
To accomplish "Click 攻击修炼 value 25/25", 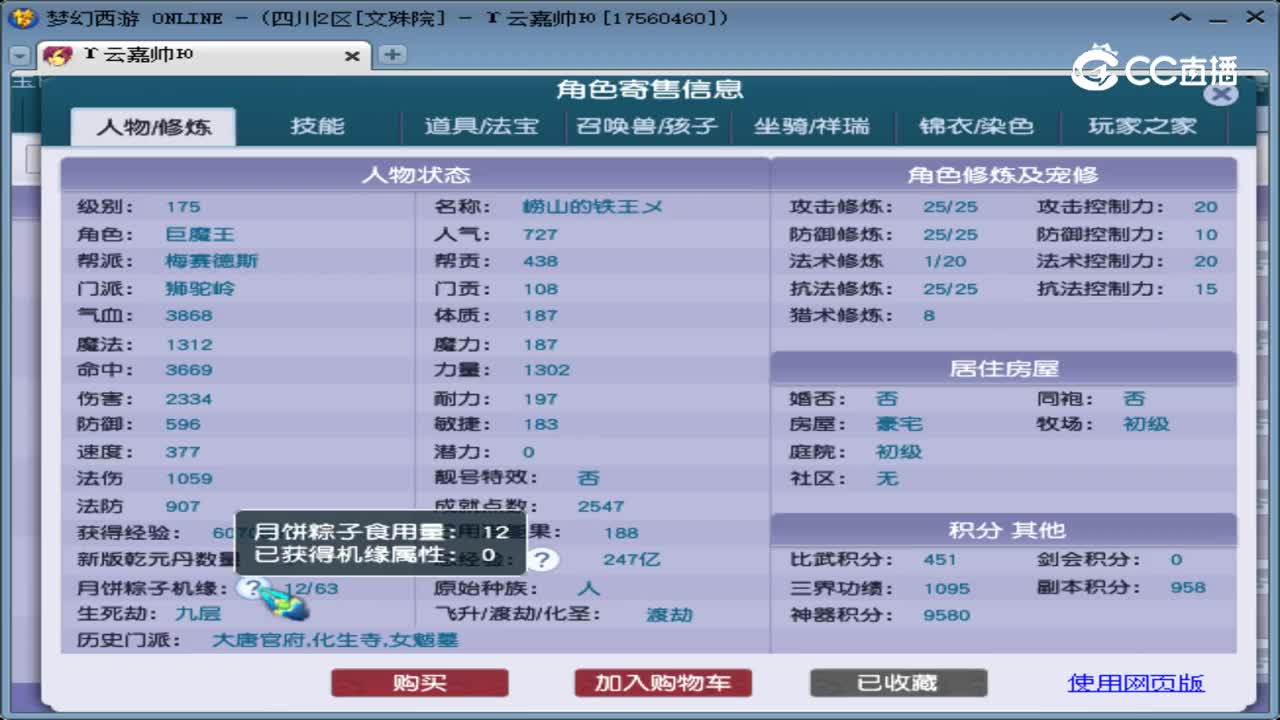I will 950,207.
